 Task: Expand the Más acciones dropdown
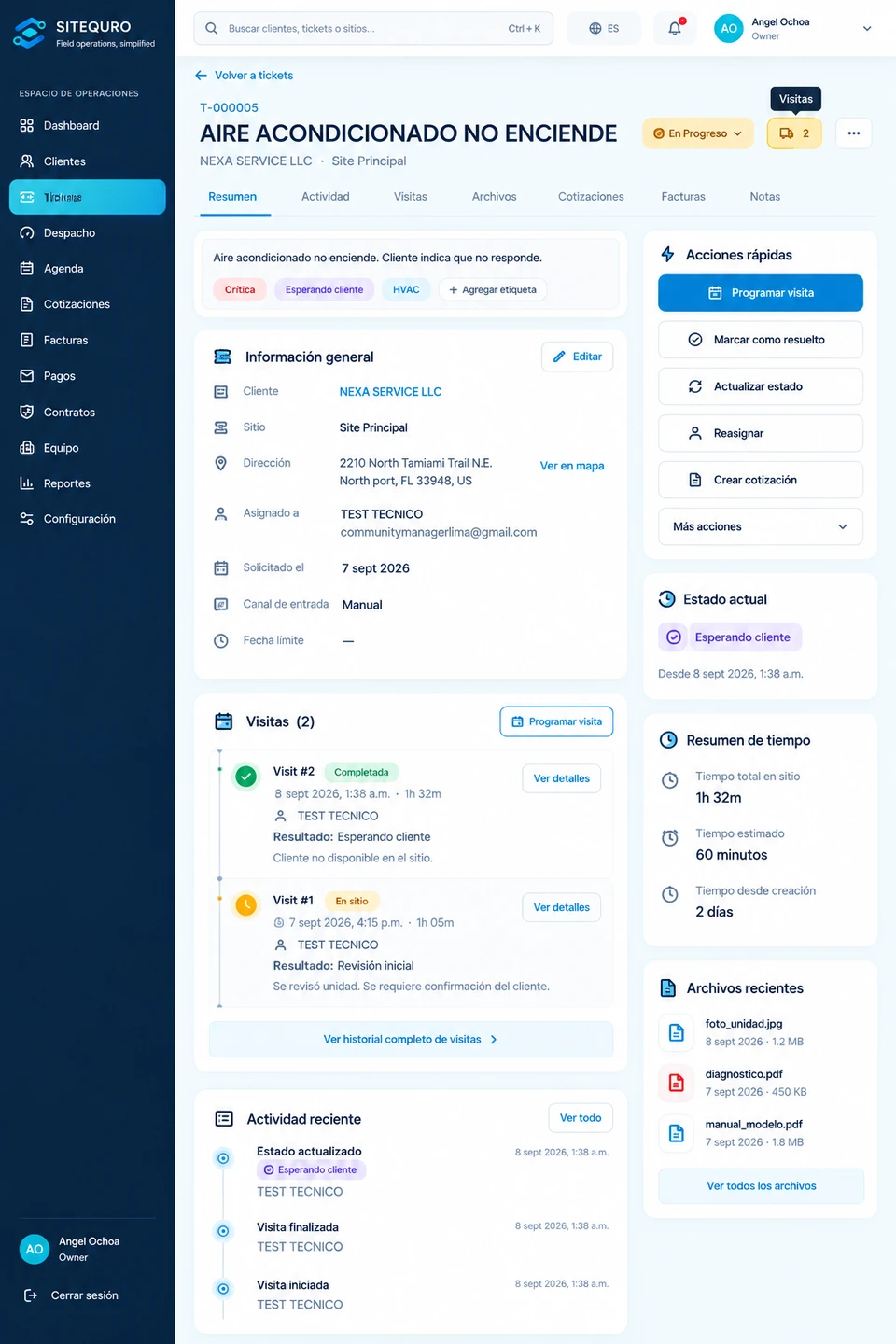pos(761,526)
